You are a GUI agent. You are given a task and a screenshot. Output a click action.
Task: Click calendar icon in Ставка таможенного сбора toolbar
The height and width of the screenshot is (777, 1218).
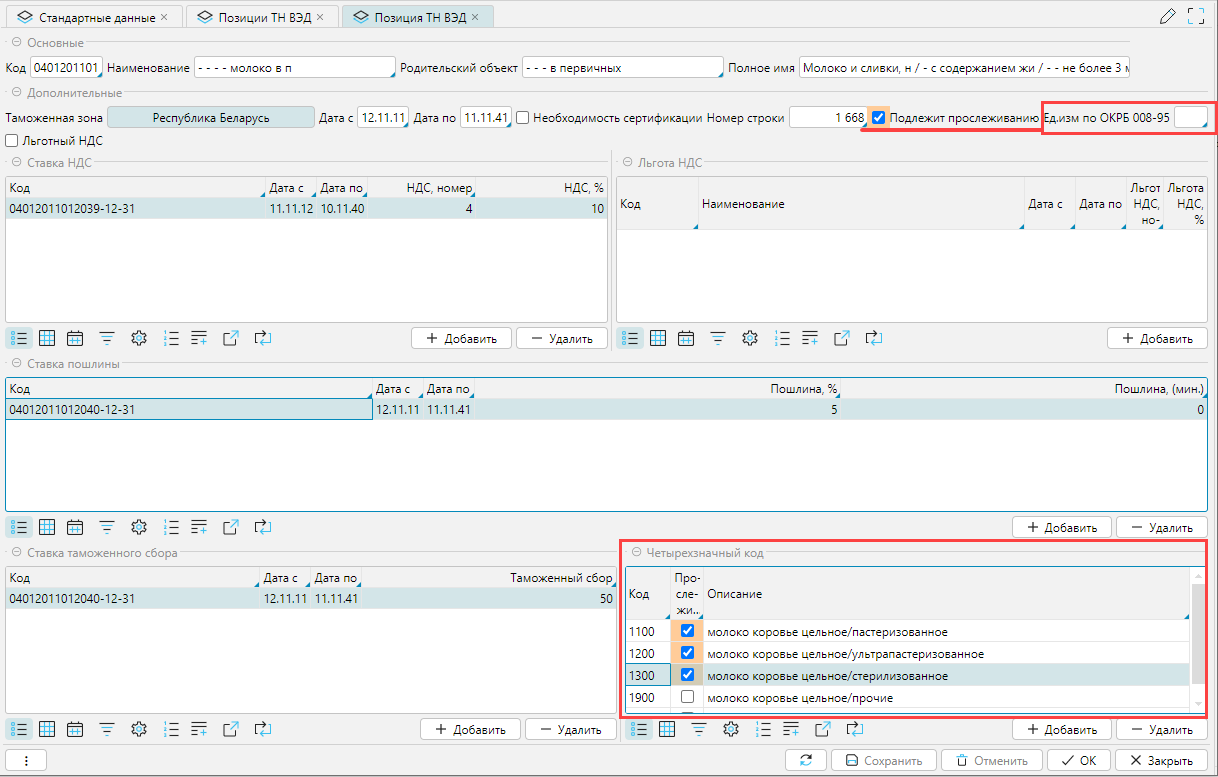click(x=75, y=729)
